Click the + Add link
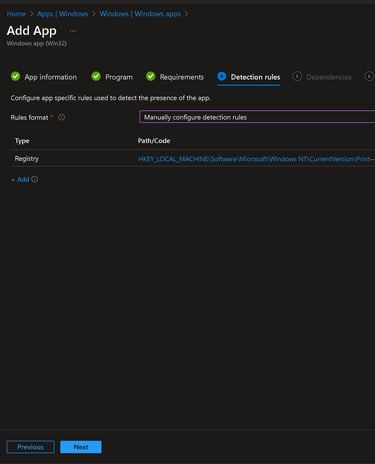Screen dimensions: 375x464 [20, 179]
